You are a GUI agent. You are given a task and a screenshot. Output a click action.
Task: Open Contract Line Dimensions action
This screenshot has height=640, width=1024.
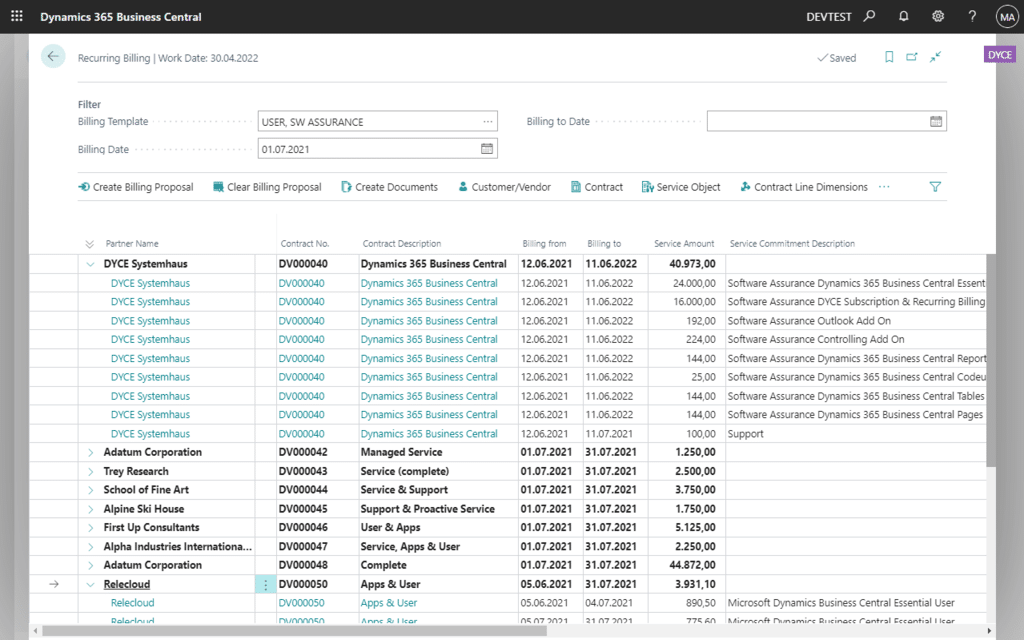pyautogui.click(x=804, y=187)
